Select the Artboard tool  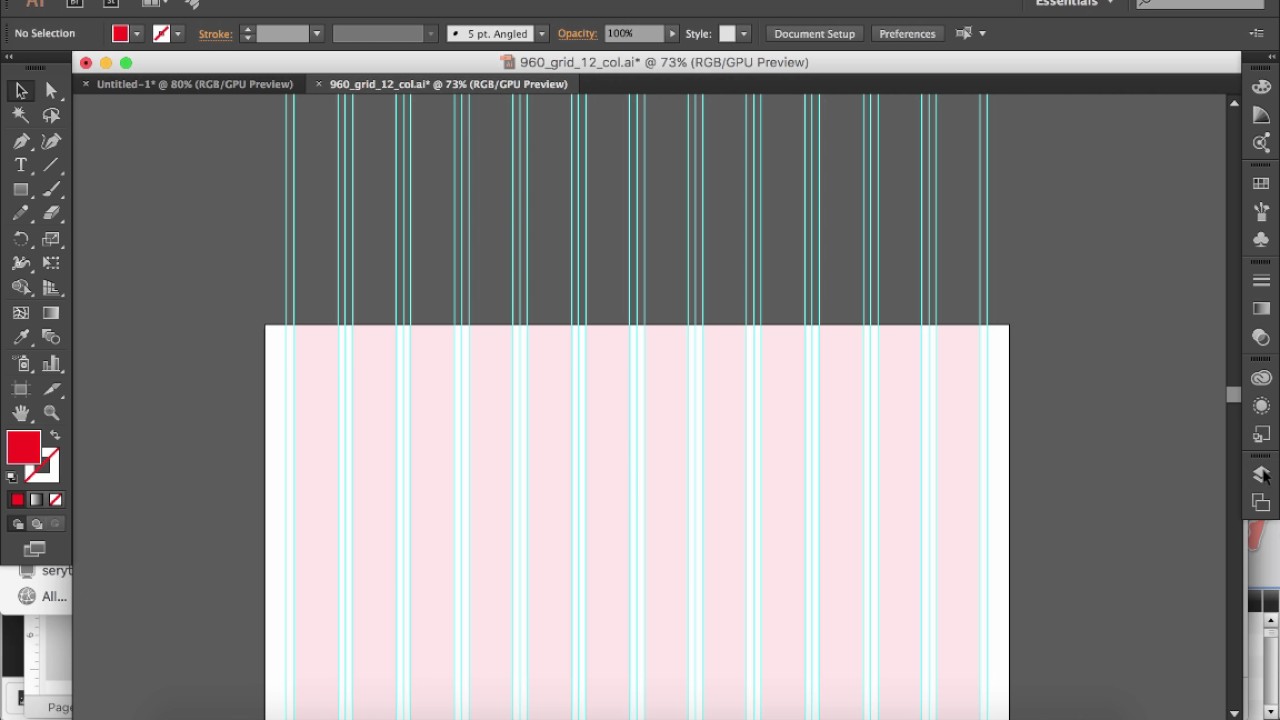tap(21, 389)
